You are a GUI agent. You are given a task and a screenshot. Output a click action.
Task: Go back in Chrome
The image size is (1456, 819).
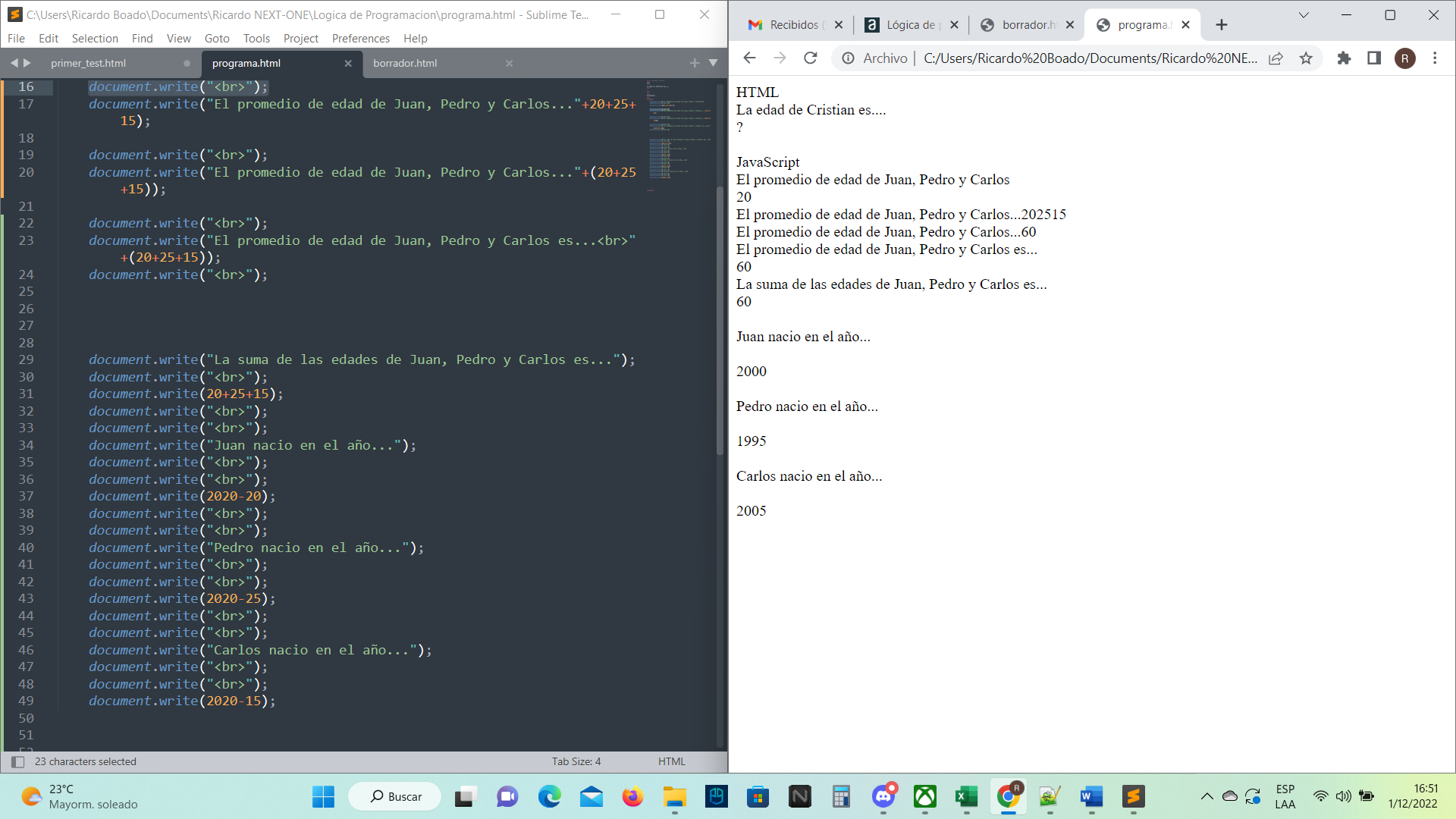coord(749,58)
